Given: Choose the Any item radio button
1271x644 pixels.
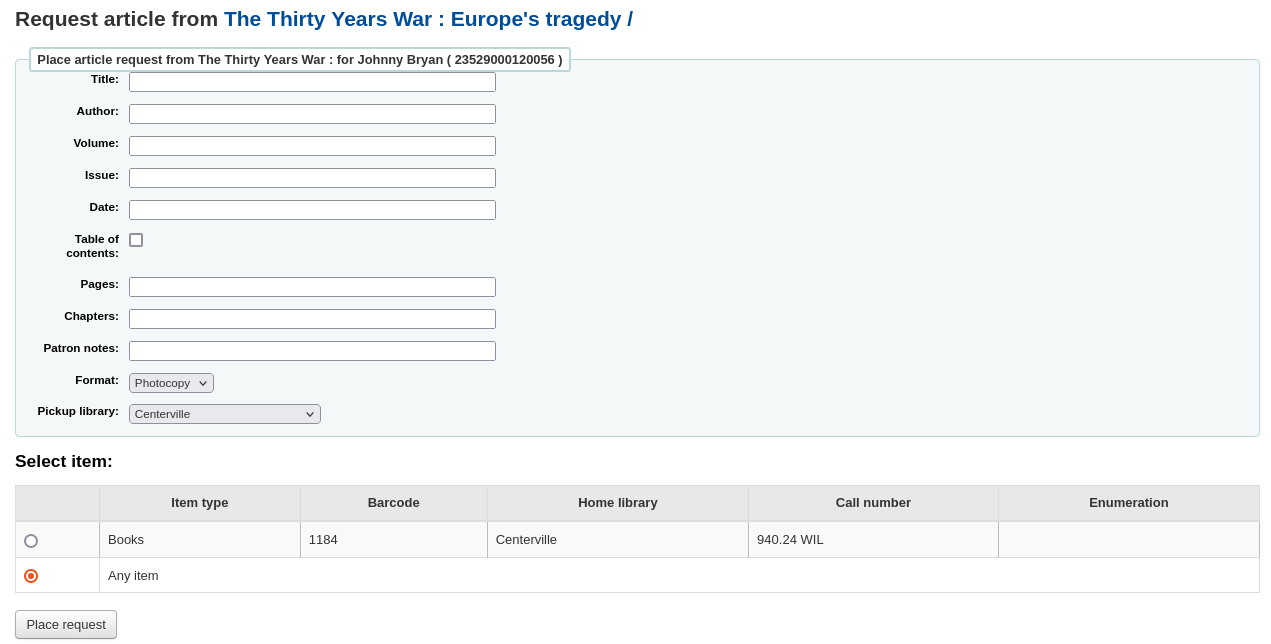Looking at the screenshot, I should tap(30, 575).
